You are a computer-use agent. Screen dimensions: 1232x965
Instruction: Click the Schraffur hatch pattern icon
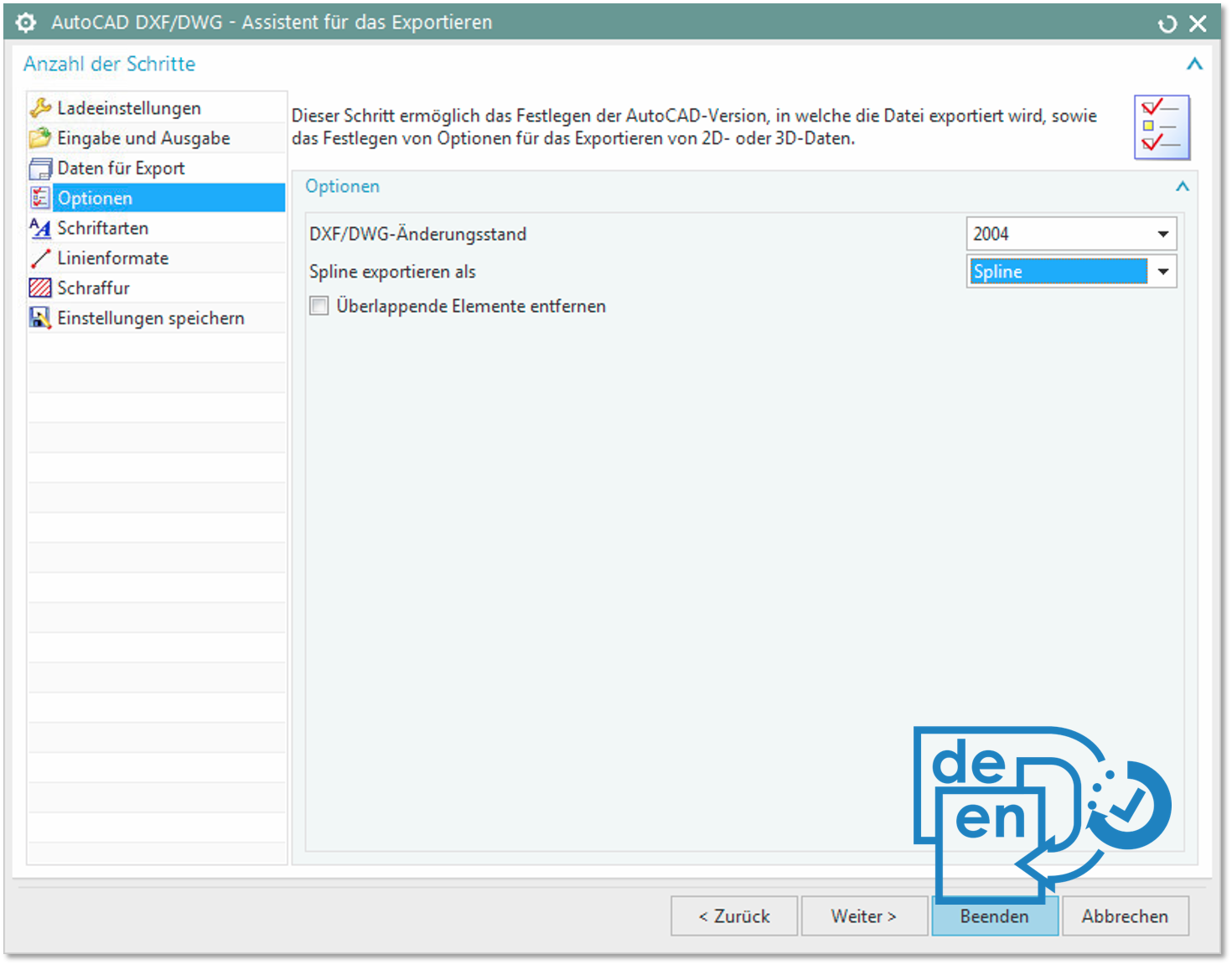pos(40,288)
